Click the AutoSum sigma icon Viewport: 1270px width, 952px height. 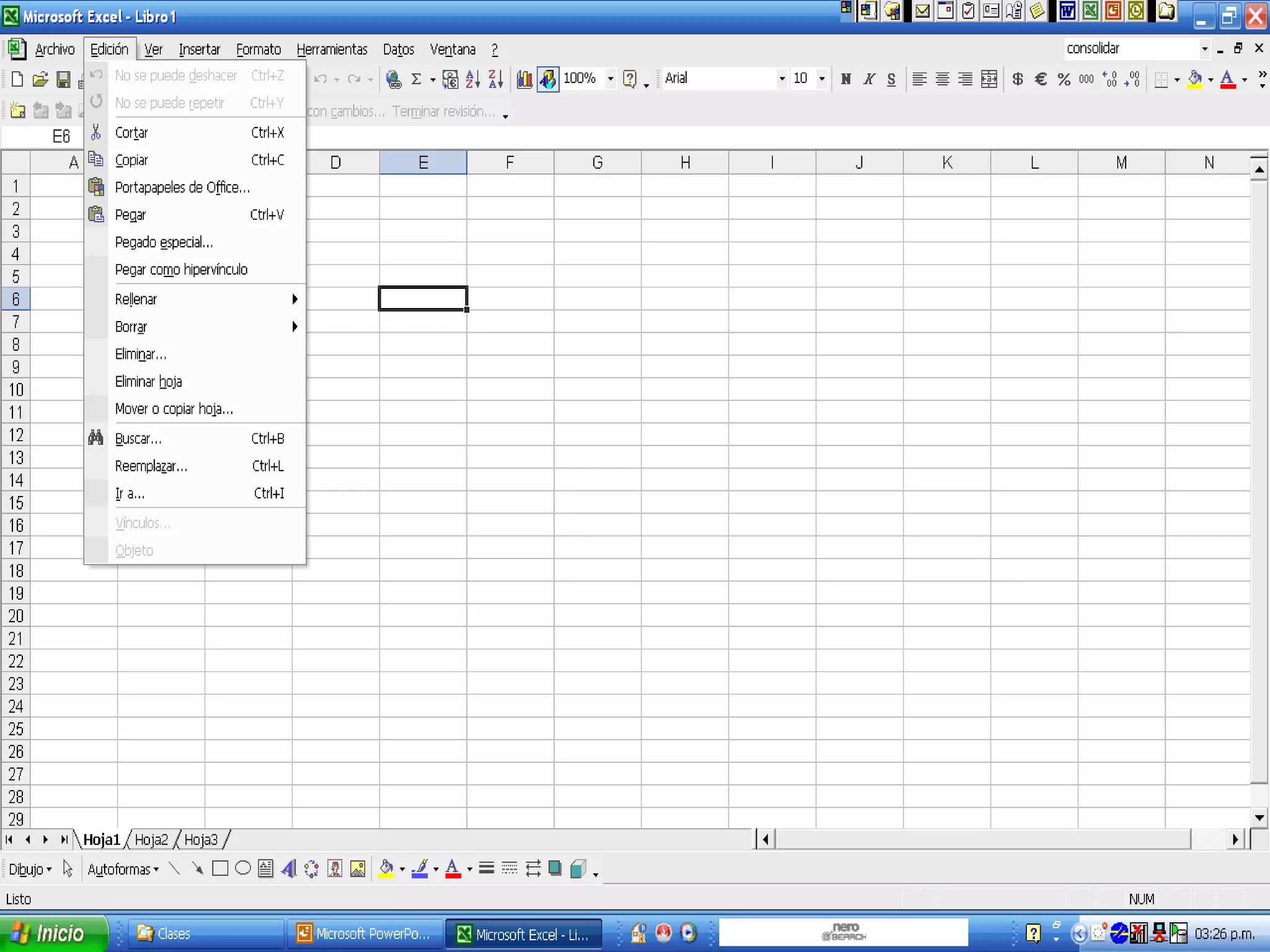pyautogui.click(x=416, y=79)
